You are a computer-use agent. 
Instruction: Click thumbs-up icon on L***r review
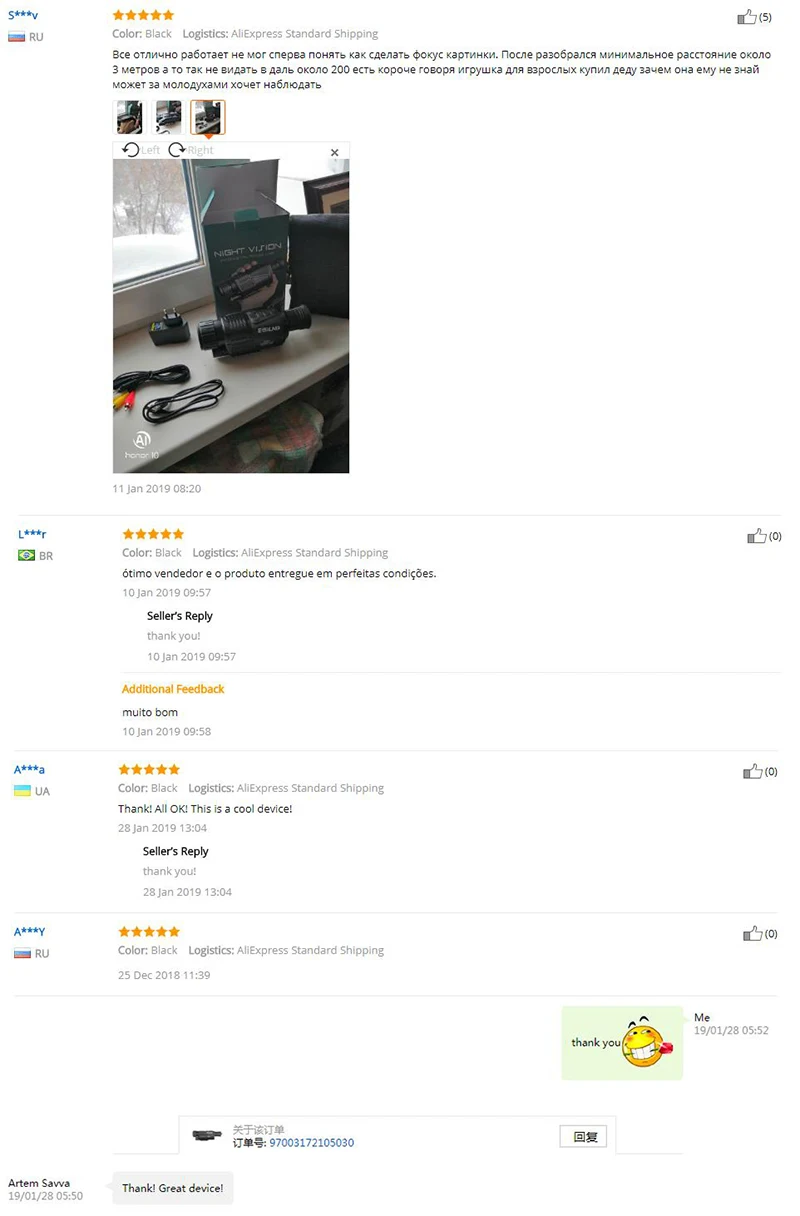(x=757, y=536)
